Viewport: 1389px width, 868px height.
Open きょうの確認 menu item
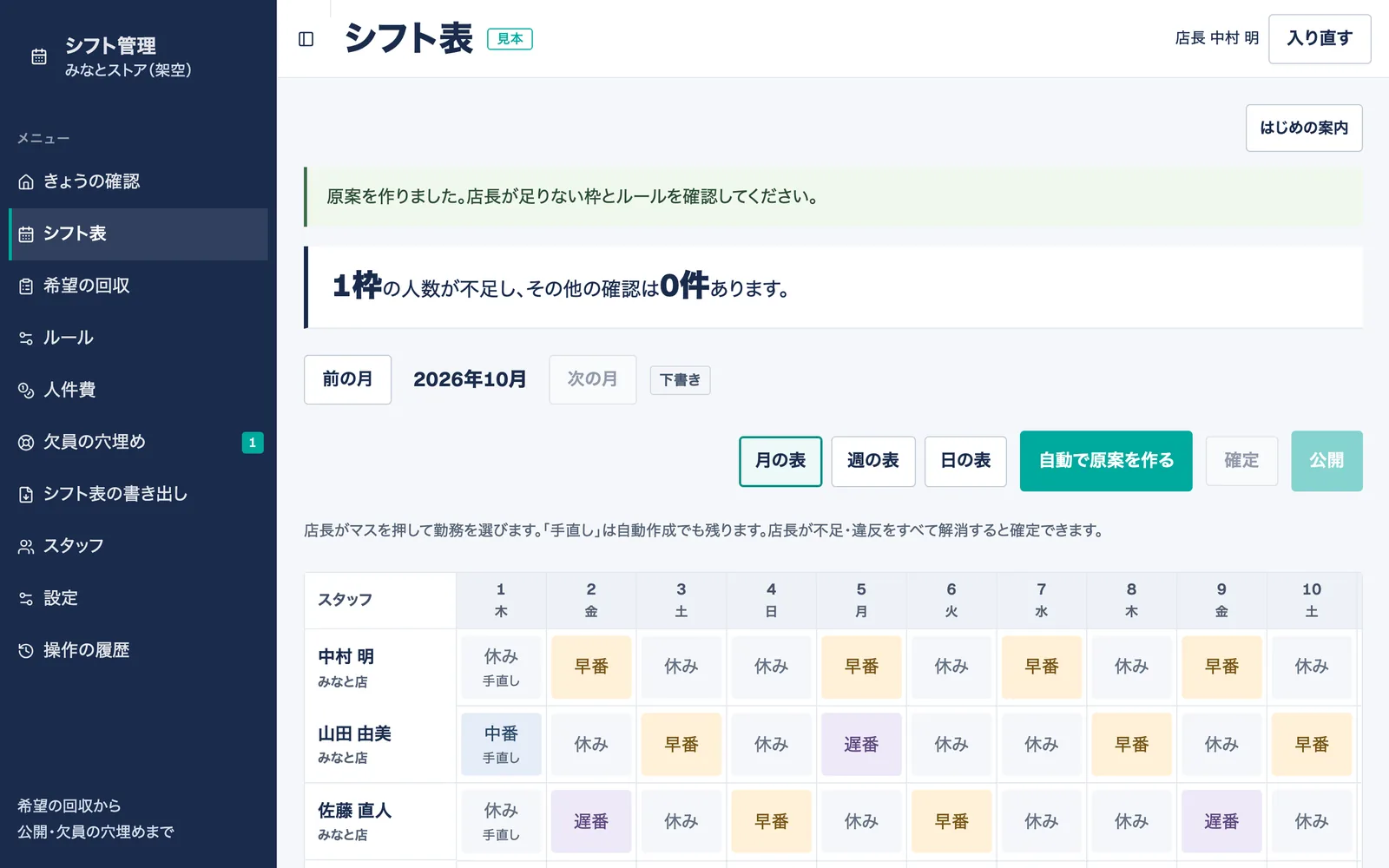tap(138, 181)
